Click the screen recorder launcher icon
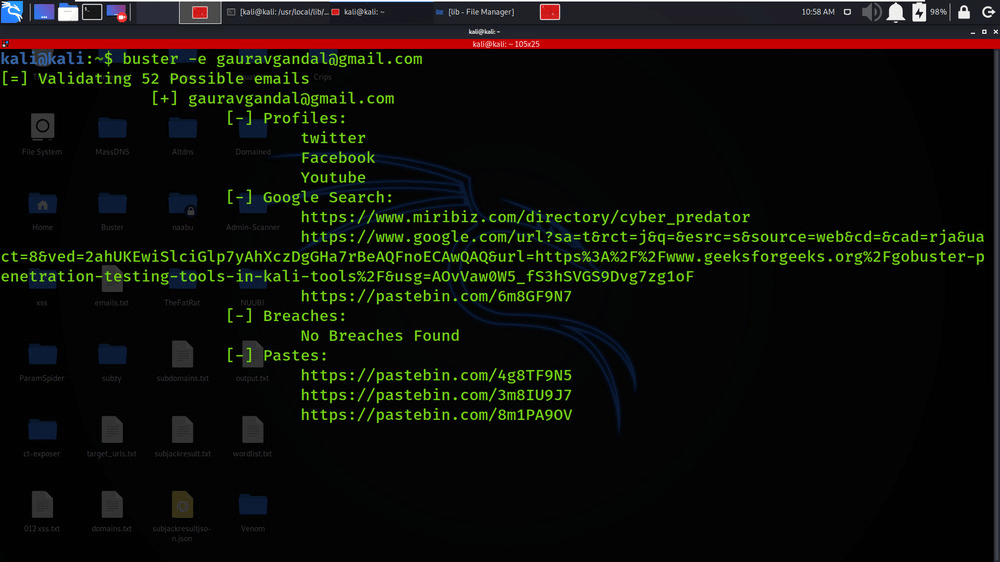The image size is (1000, 562). [x=117, y=12]
